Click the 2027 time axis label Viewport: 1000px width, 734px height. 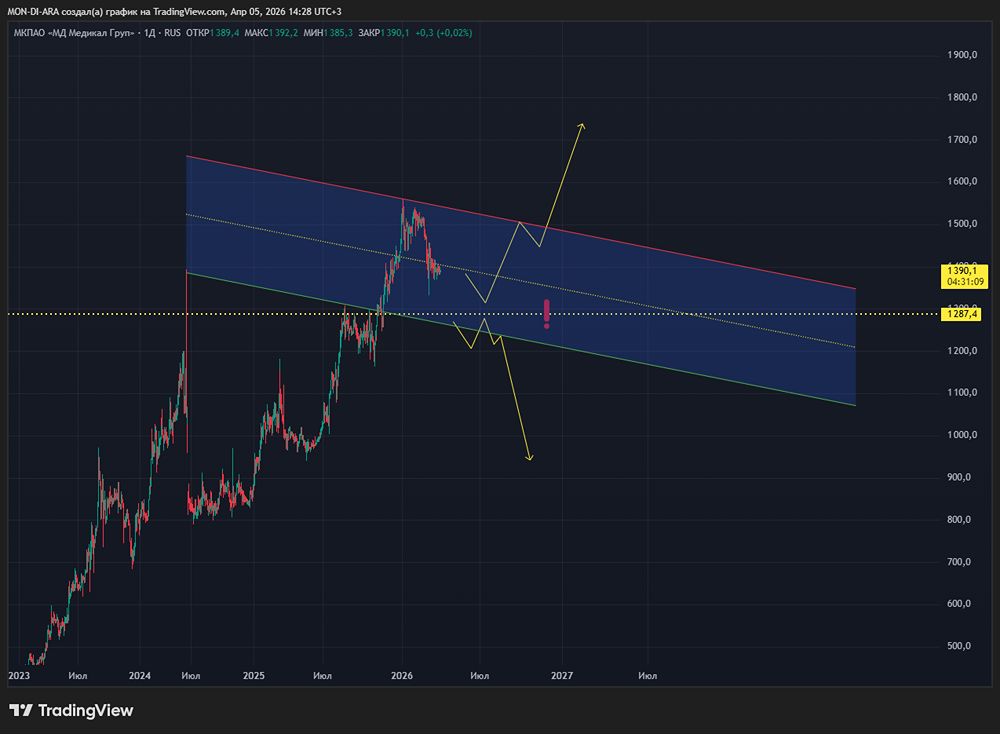pyautogui.click(x=562, y=675)
